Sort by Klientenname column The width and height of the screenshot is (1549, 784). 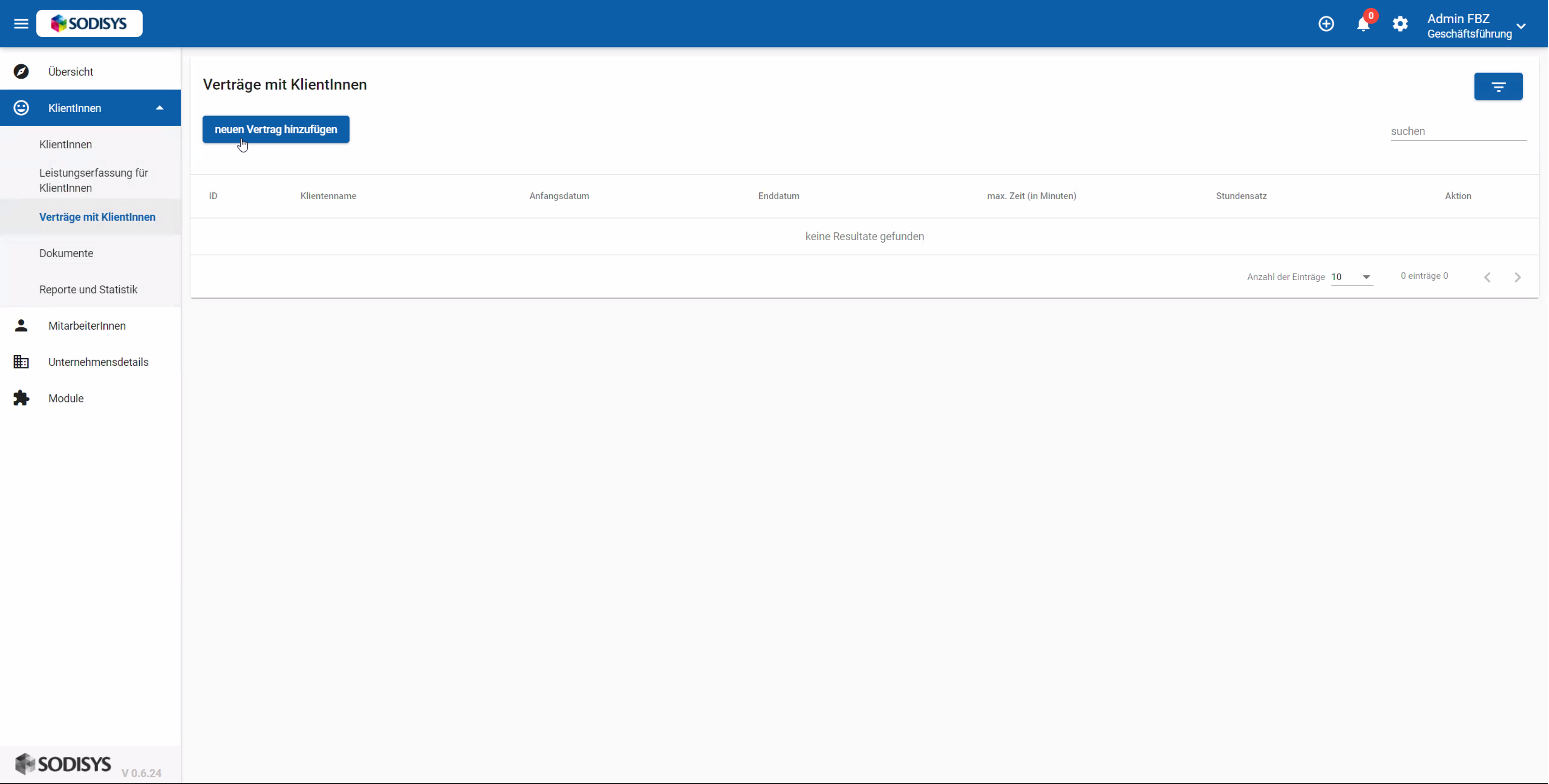(x=328, y=196)
